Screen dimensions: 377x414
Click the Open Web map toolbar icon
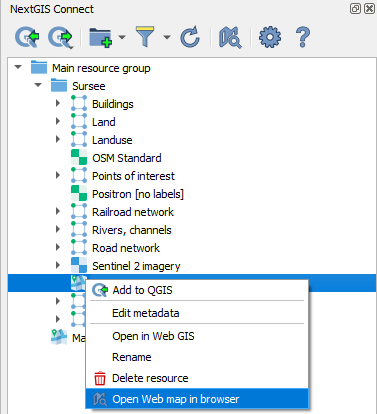pos(230,38)
